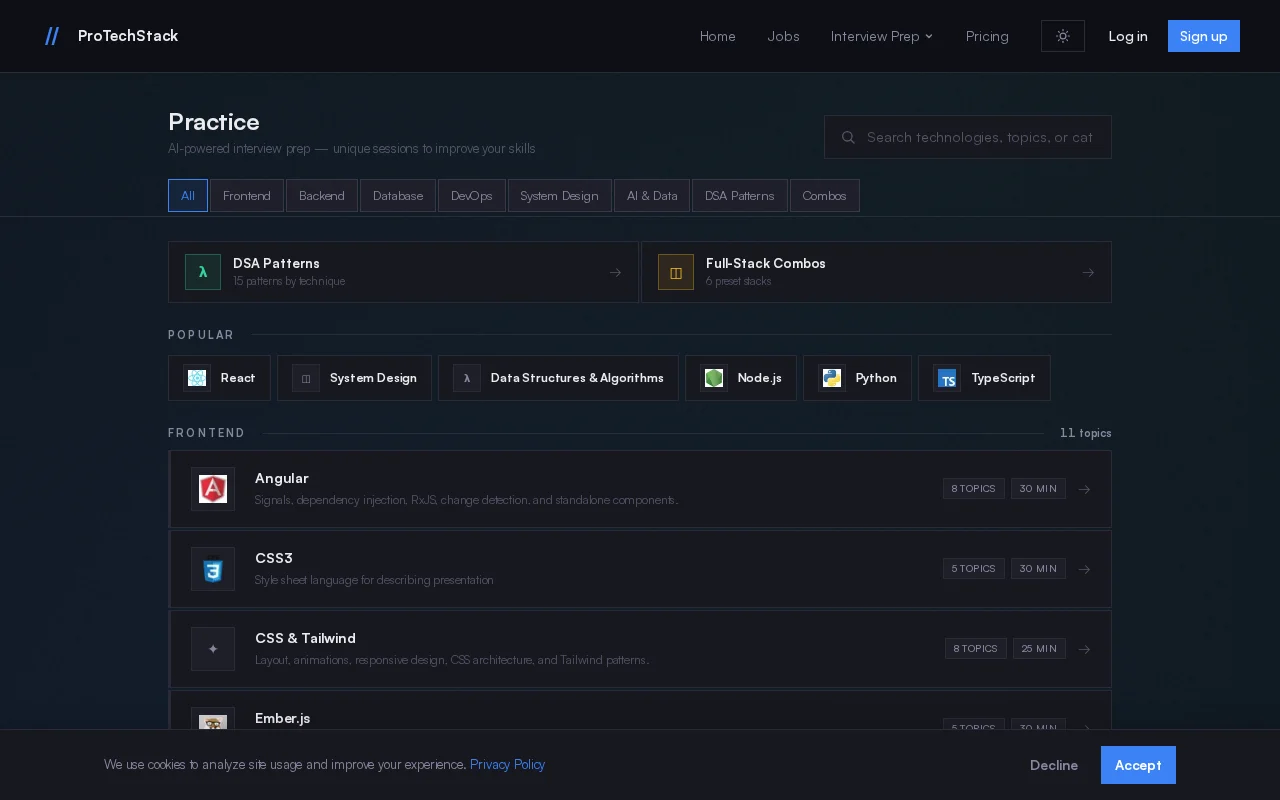Select the Combos filter tab
Image resolution: width=1280 pixels, height=800 pixels.
(825, 196)
